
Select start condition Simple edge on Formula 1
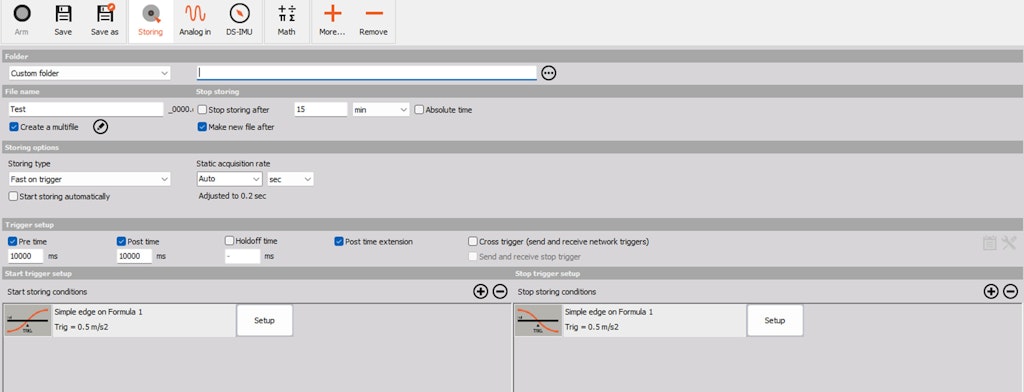pyautogui.click(x=99, y=312)
